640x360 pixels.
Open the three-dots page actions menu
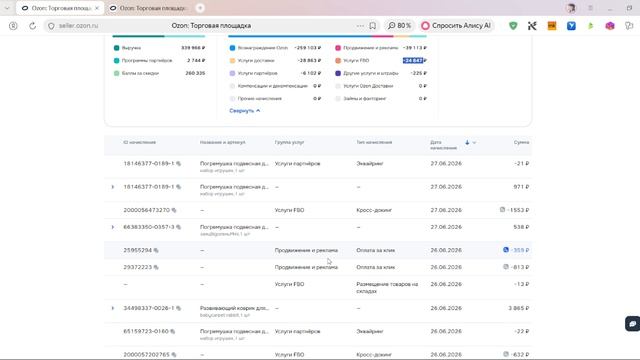360,26
